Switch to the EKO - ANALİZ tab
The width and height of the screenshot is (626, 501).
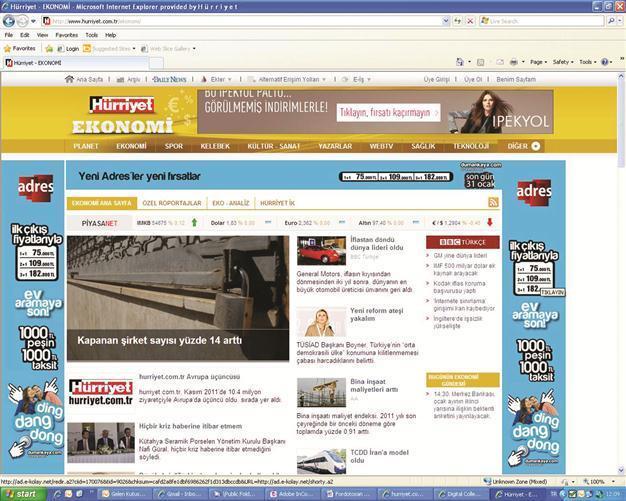tap(231, 203)
